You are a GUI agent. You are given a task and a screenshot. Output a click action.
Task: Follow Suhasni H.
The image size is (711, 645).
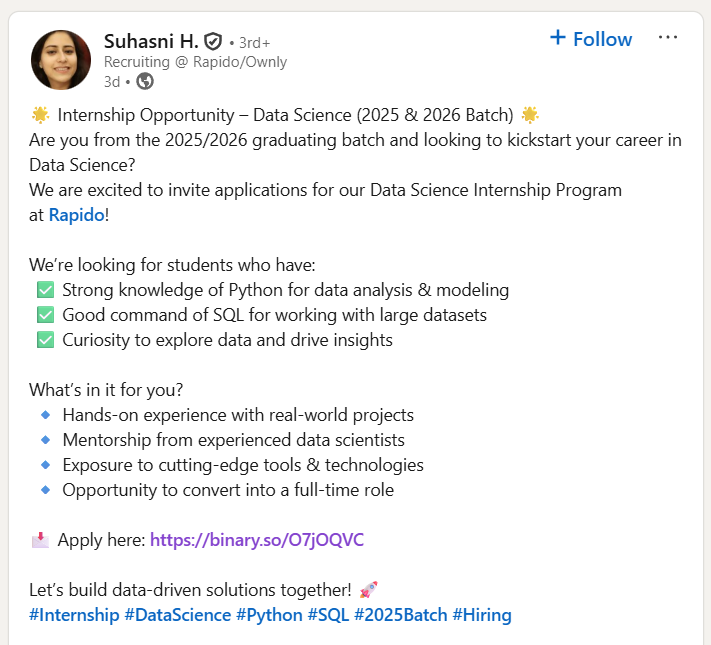[591, 39]
